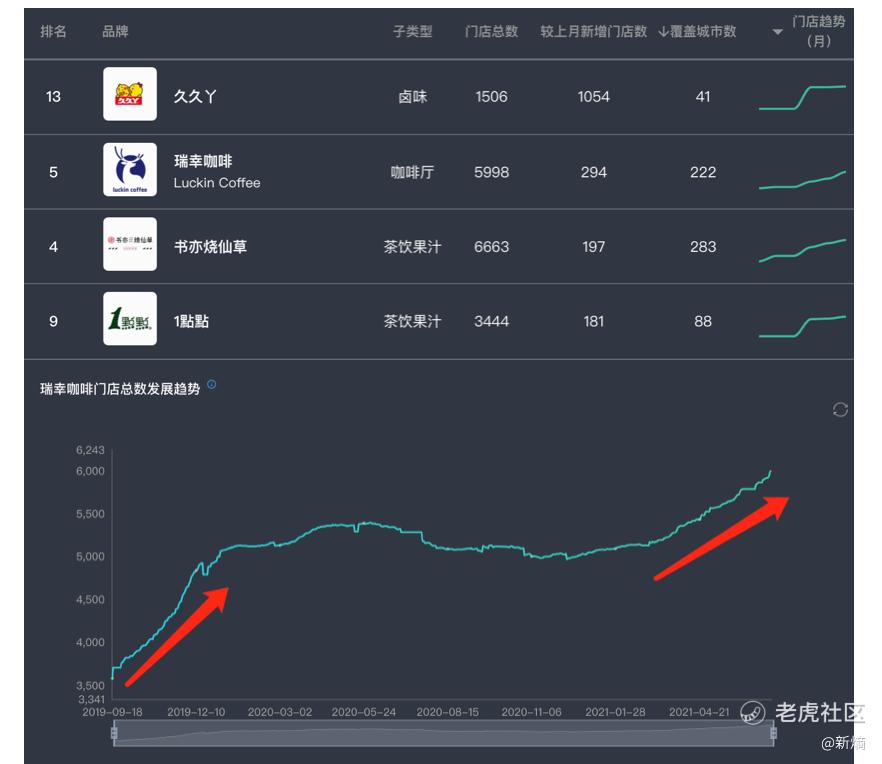882x764 pixels.
Task: Click covered cities value 88
Action: click(x=703, y=321)
